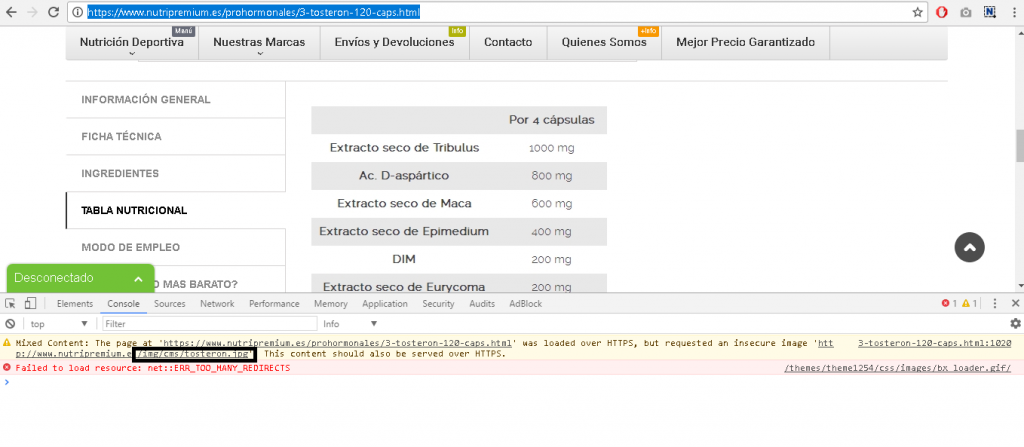Reload the page with the refresh icon
Viewport: 1024px width, 447px height.
[x=54, y=12]
